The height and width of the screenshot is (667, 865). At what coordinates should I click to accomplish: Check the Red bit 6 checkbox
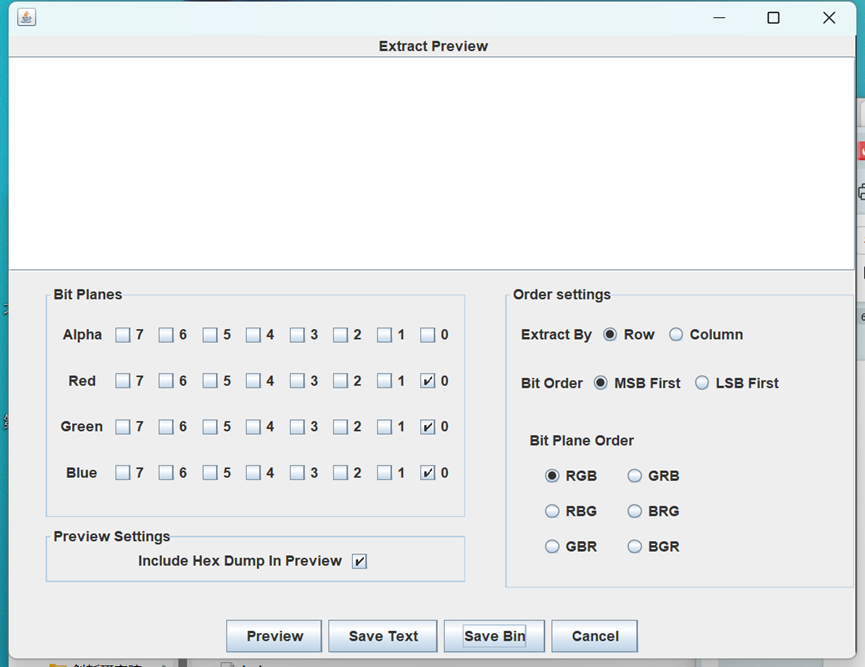pos(166,381)
